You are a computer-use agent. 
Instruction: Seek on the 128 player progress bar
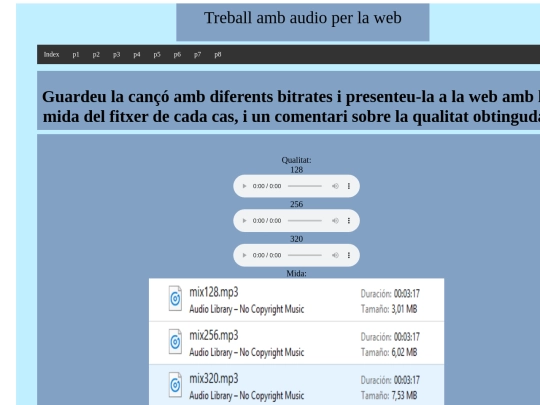click(305, 186)
